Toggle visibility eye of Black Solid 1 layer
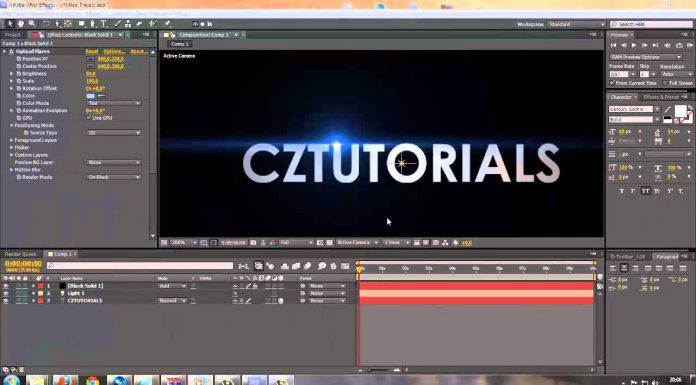 click(6, 286)
